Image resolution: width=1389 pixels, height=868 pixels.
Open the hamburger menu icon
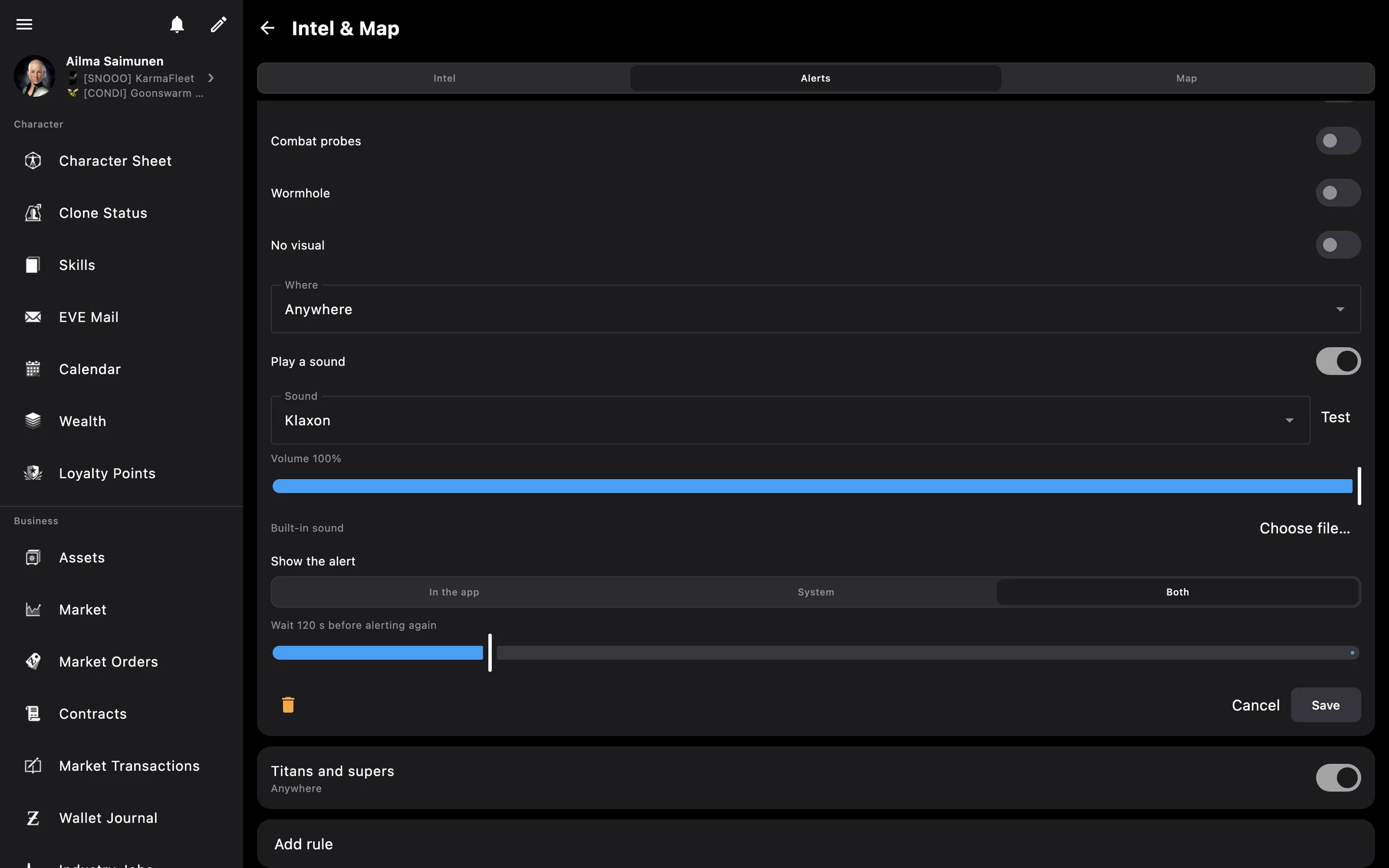[x=24, y=24]
